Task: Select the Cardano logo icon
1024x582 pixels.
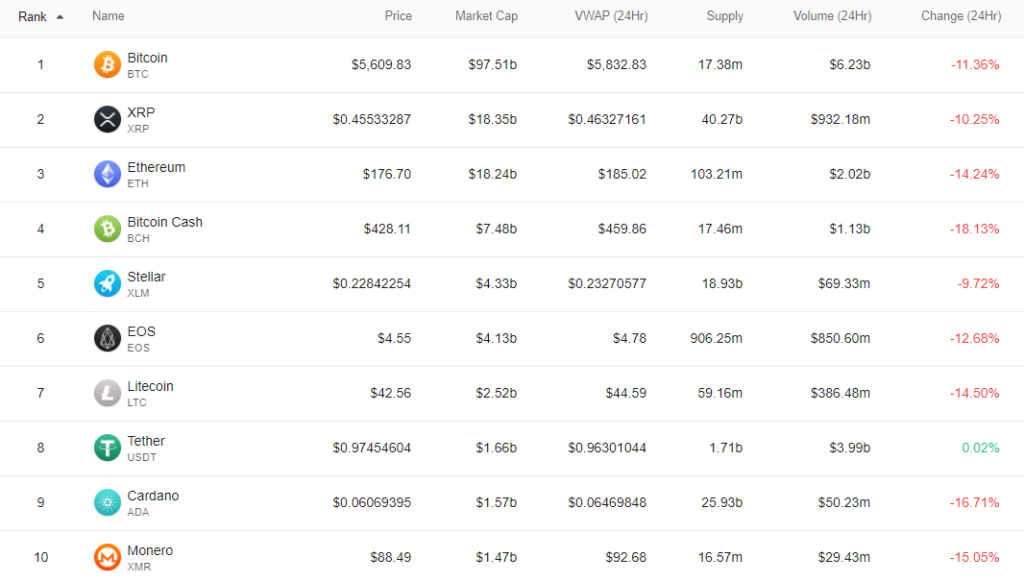Action: 107,502
